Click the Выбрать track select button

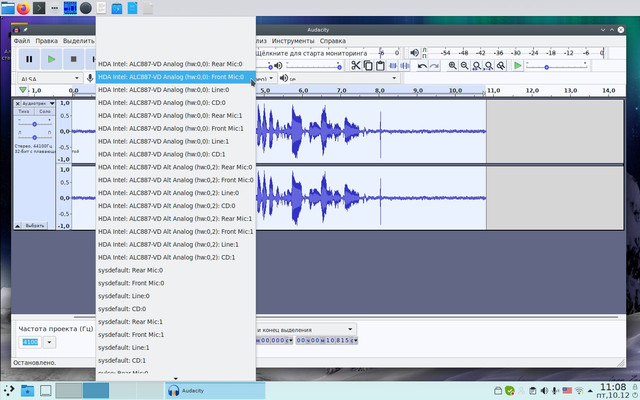click(35, 226)
